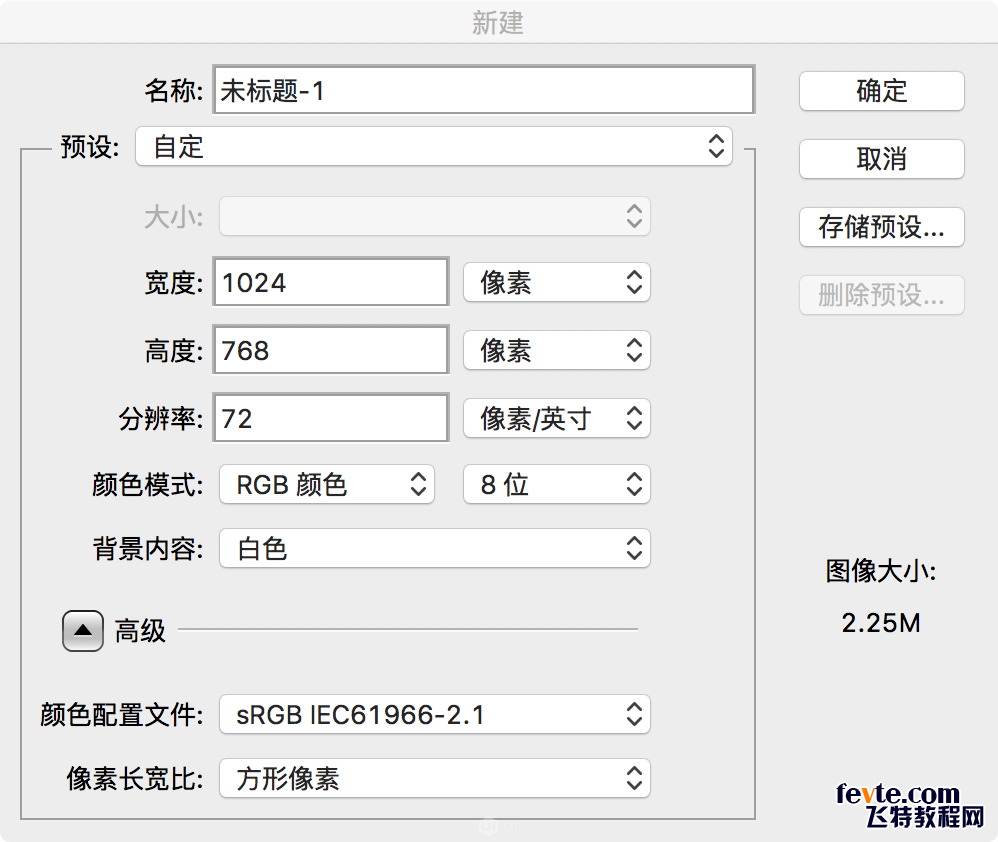Click the 分辨率 resolution field showing 72
The image size is (998, 842).
(x=331, y=418)
